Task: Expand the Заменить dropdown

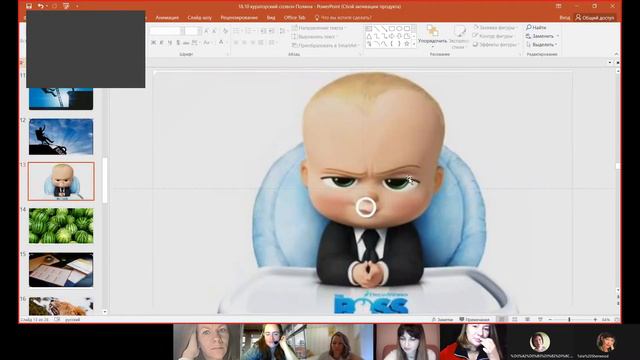Action: pyautogui.click(x=558, y=36)
